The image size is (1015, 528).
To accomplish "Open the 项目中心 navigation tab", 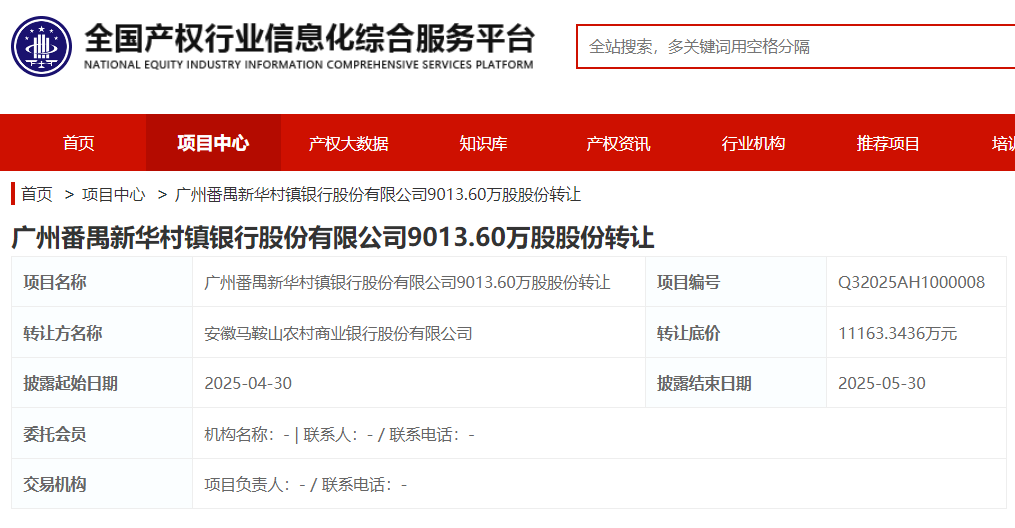I will [213, 143].
